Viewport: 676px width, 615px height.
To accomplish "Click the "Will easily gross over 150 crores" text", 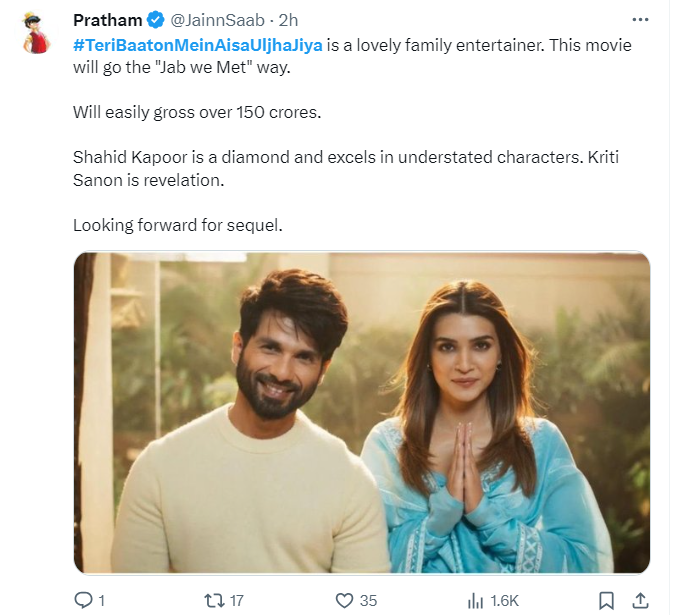I will 197,112.
